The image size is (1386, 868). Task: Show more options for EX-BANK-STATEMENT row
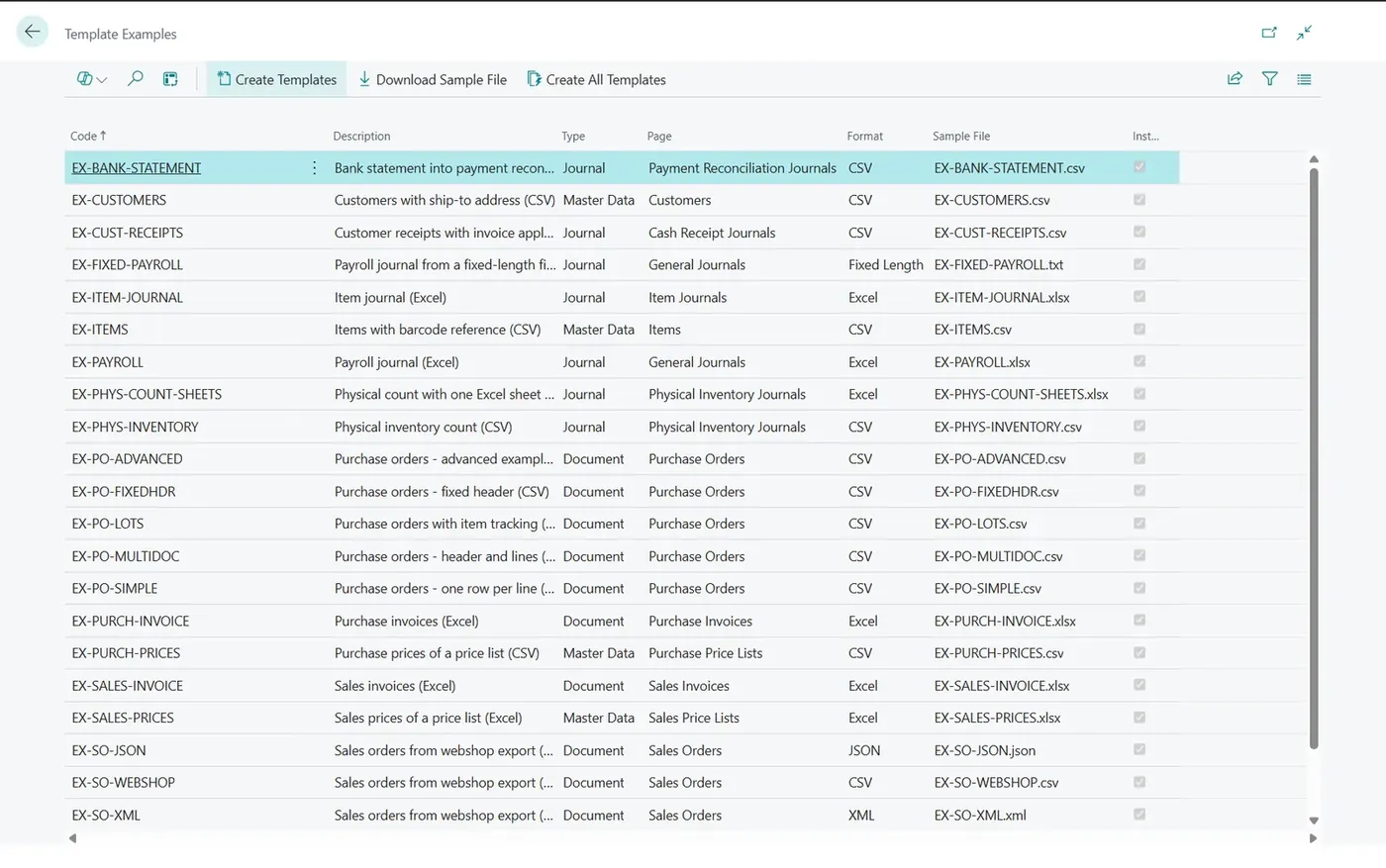click(x=314, y=168)
